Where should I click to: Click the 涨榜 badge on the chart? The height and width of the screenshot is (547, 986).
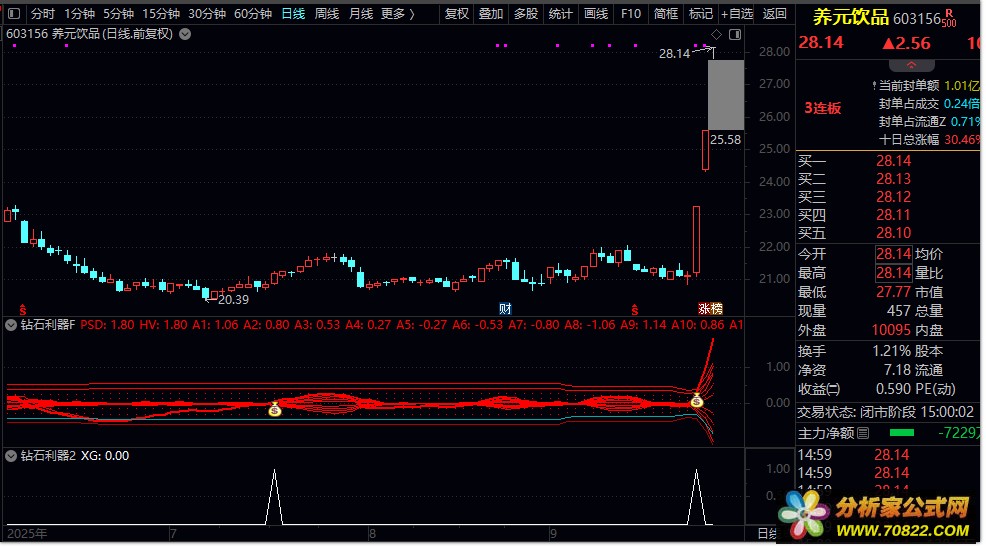pos(710,307)
